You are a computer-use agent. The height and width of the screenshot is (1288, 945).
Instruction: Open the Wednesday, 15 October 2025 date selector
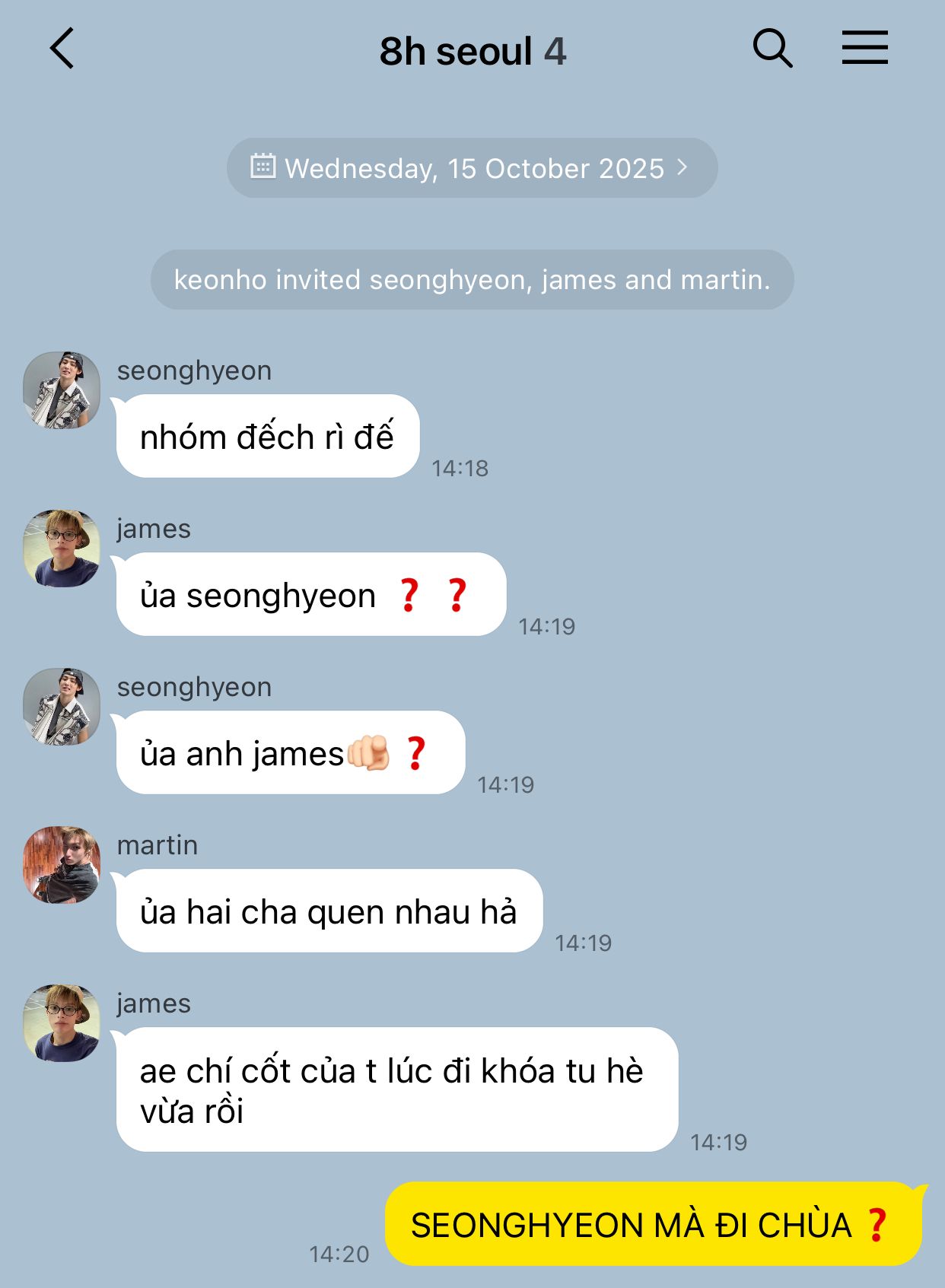(473, 168)
